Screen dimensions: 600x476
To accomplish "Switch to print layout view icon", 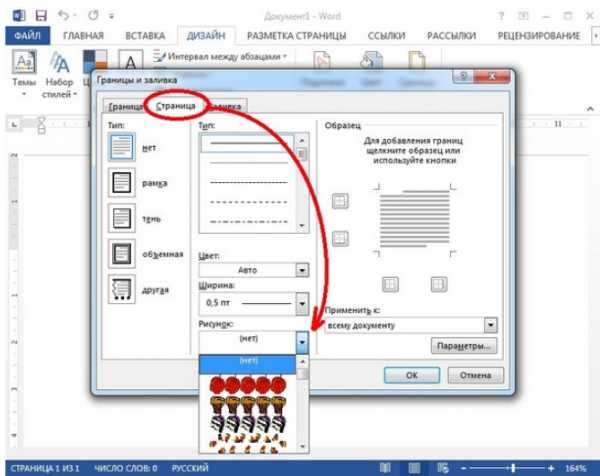I will point(414,468).
